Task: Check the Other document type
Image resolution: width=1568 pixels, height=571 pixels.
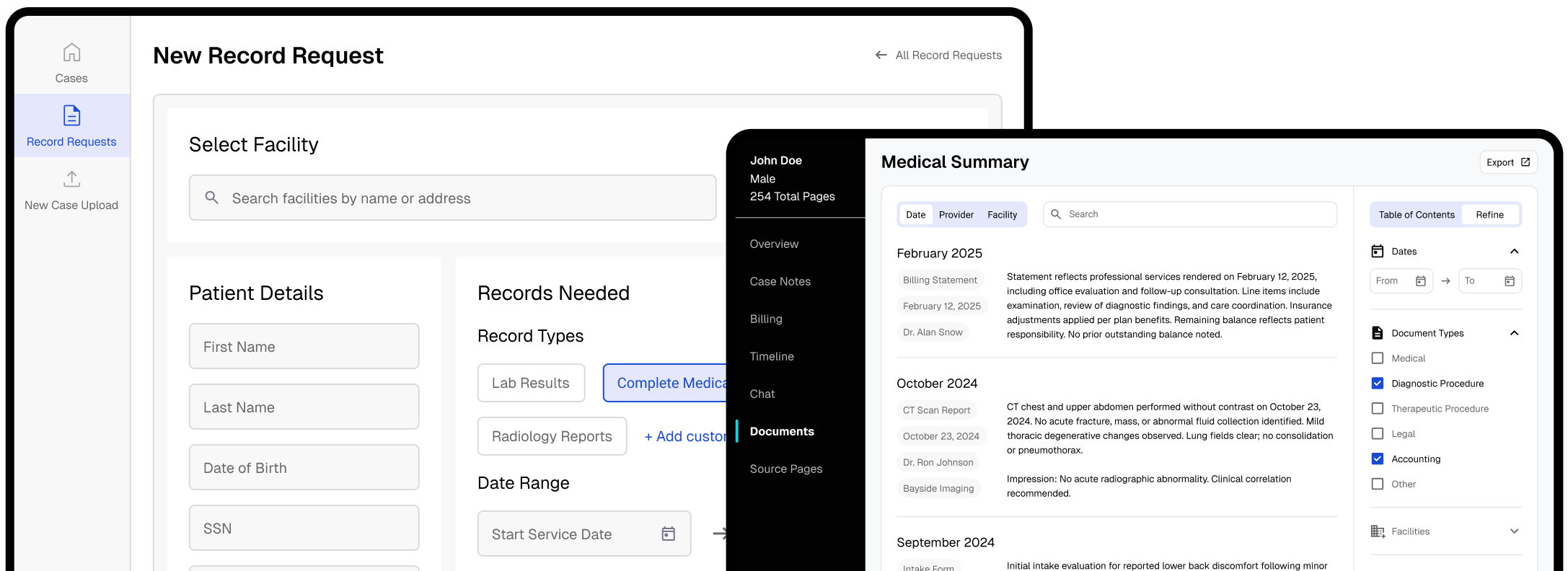Action: tap(1378, 484)
